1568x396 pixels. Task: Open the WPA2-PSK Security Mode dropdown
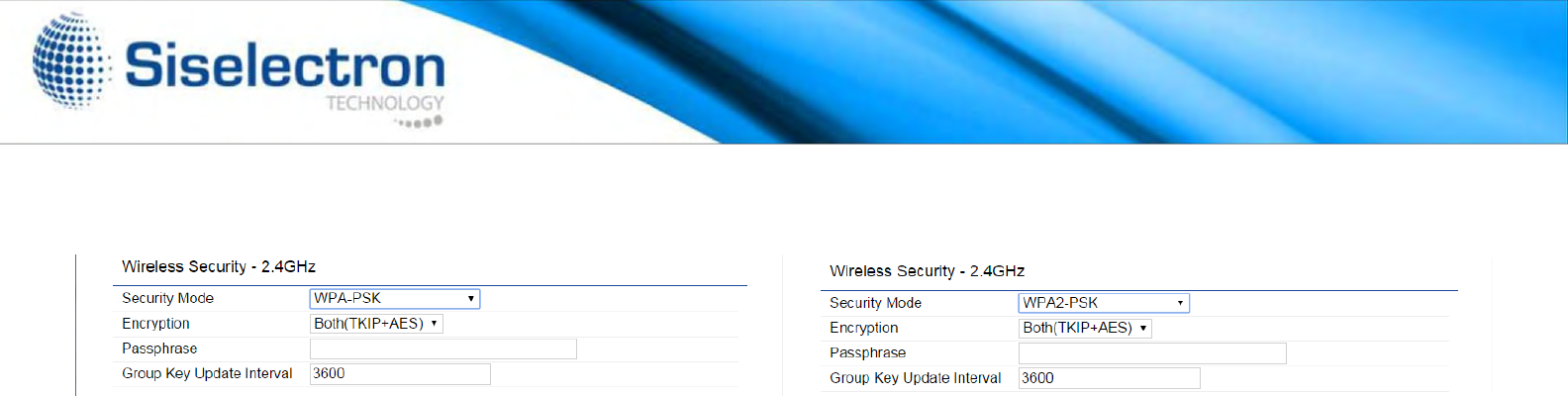[x=1103, y=303]
